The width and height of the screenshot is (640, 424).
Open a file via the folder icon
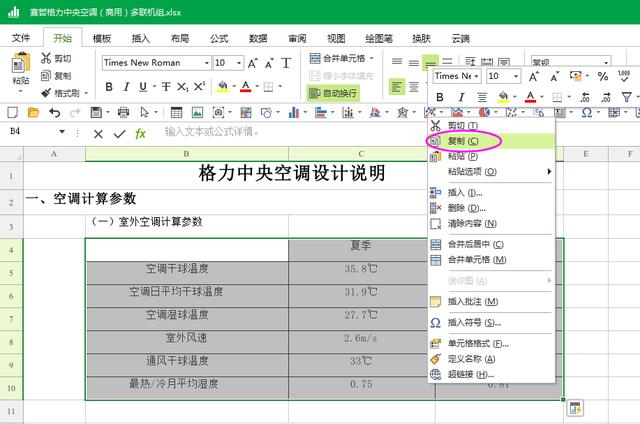click(33, 112)
